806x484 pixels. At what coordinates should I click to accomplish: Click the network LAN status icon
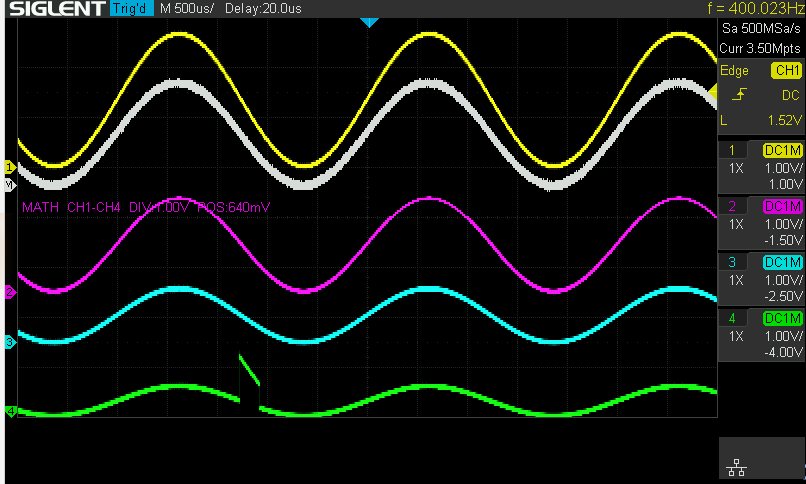(x=737, y=468)
